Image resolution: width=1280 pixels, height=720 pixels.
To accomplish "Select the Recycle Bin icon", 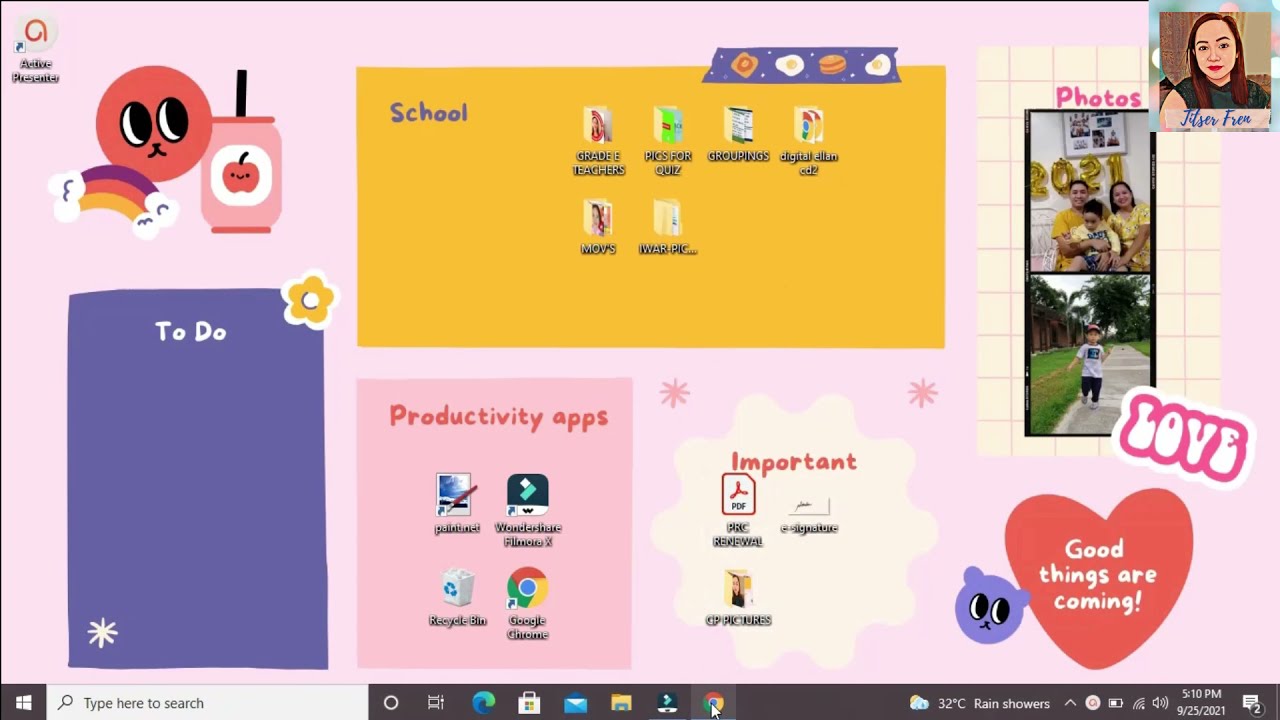I will tap(457, 597).
